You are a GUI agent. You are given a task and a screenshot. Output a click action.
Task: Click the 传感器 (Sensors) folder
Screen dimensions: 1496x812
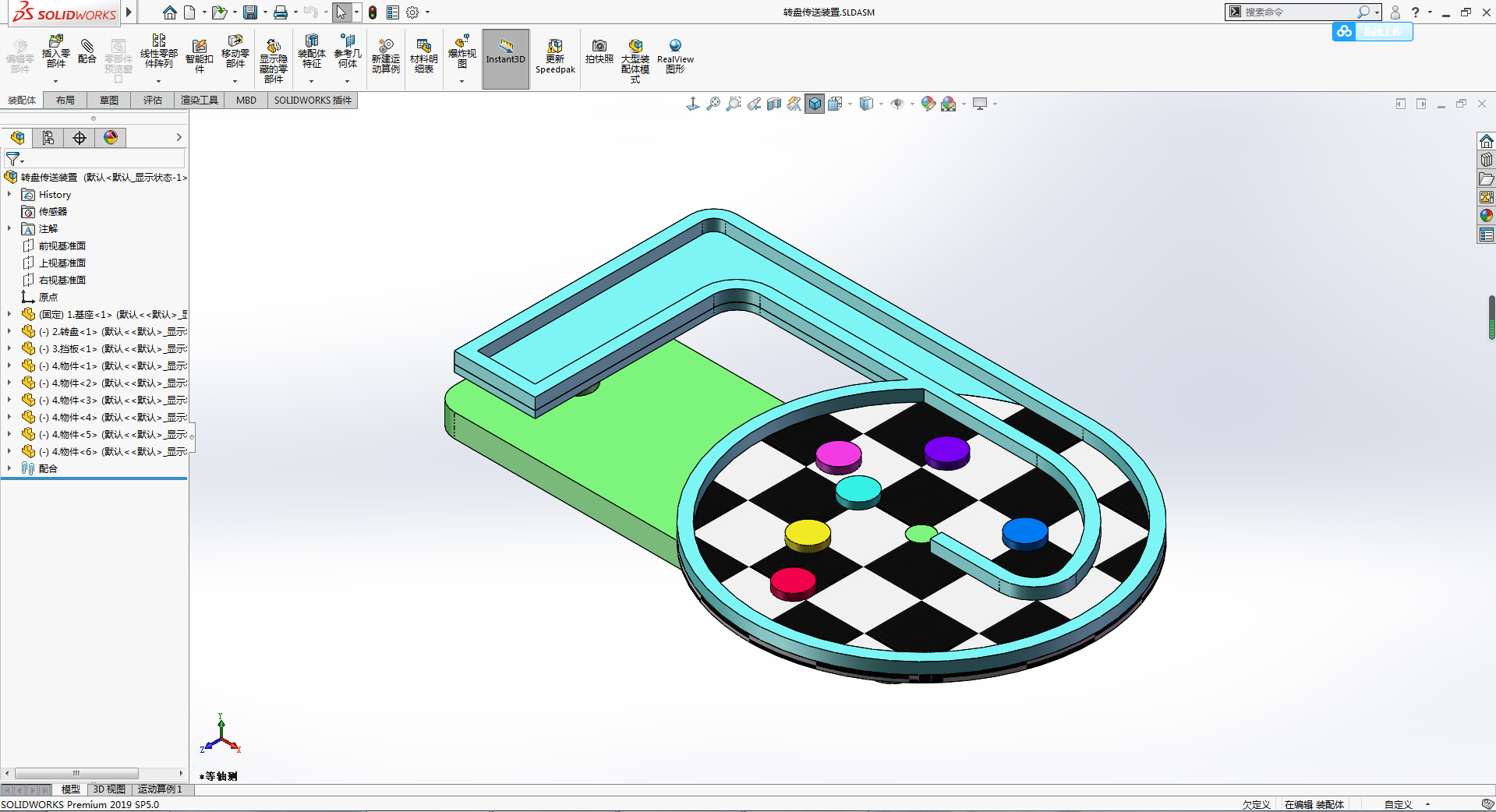click(x=44, y=211)
